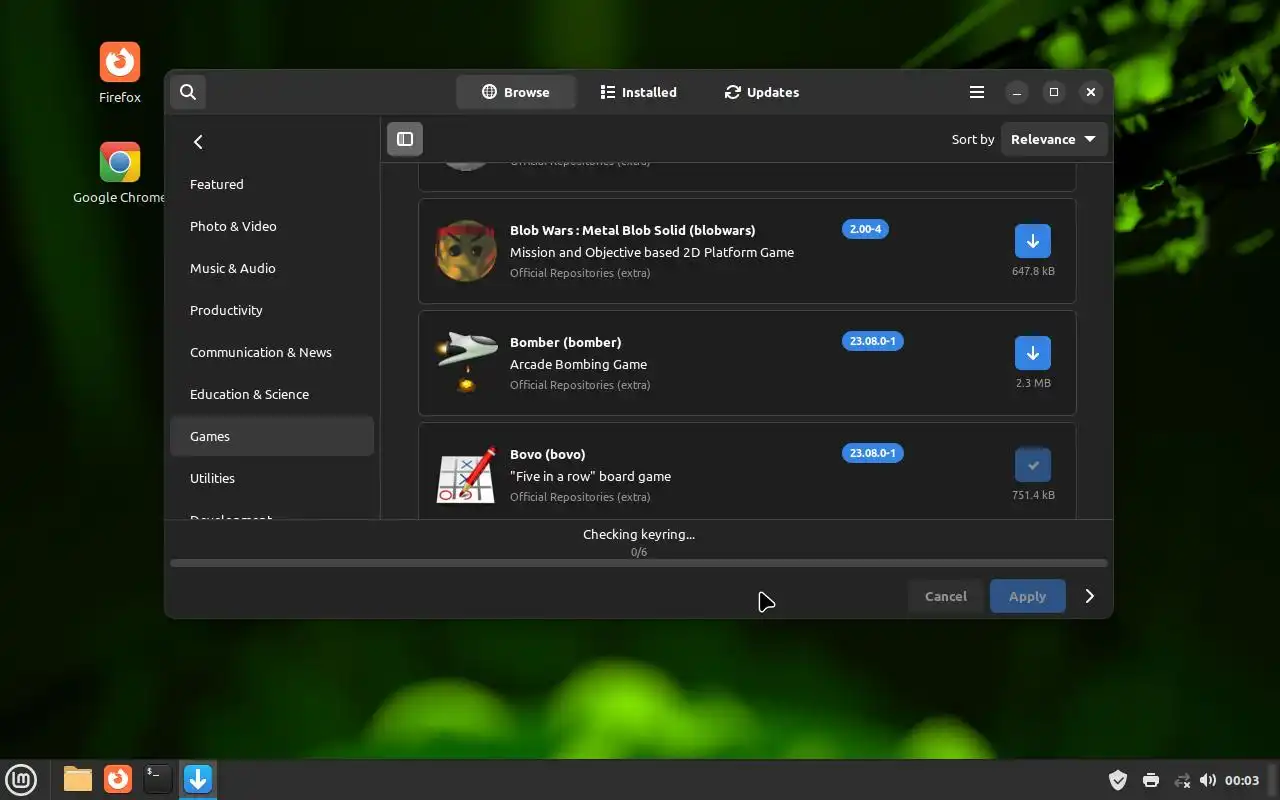
Task: Toggle the Bovo install checkmark button
Action: coord(1033,465)
